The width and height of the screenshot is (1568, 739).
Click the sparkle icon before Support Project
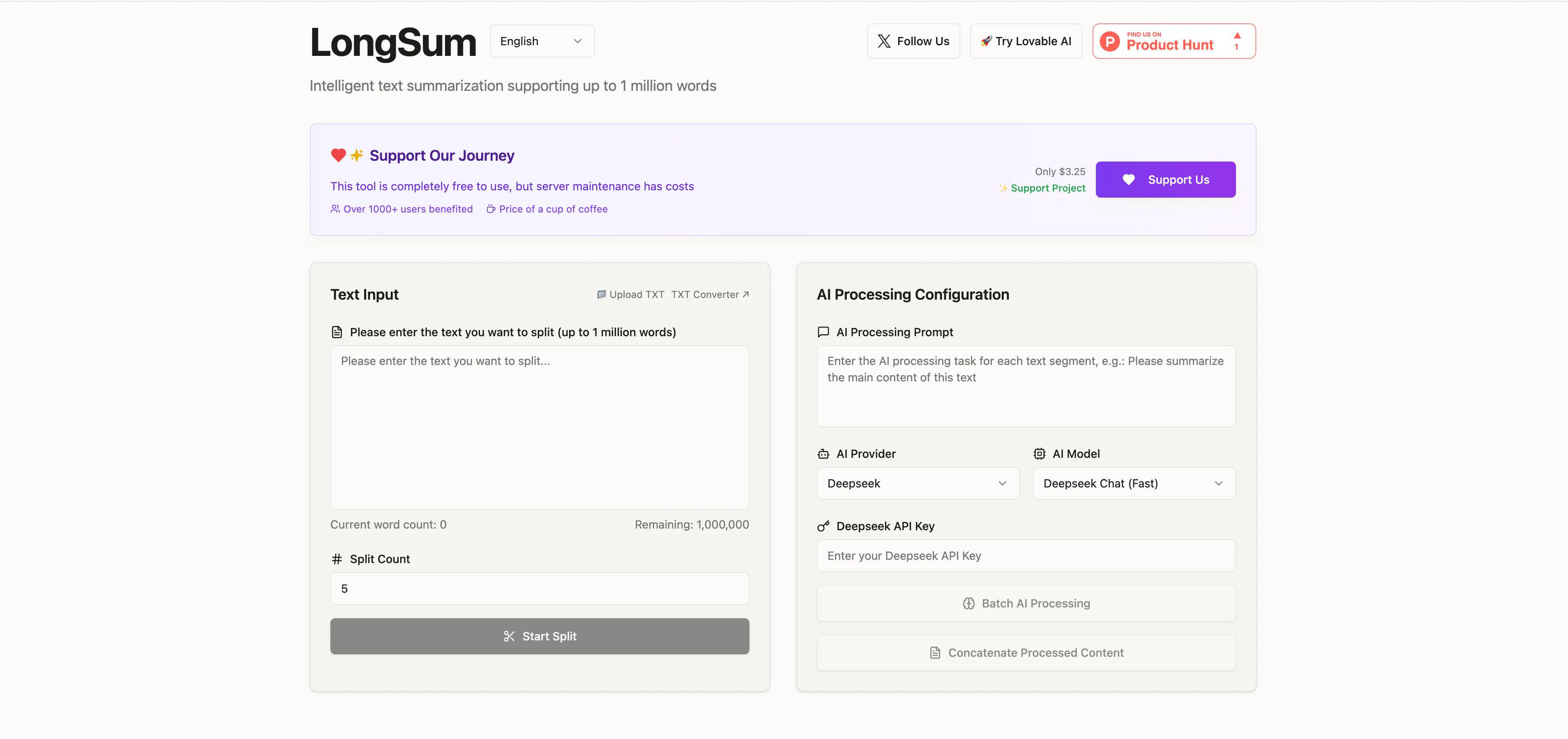[x=1003, y=188]
